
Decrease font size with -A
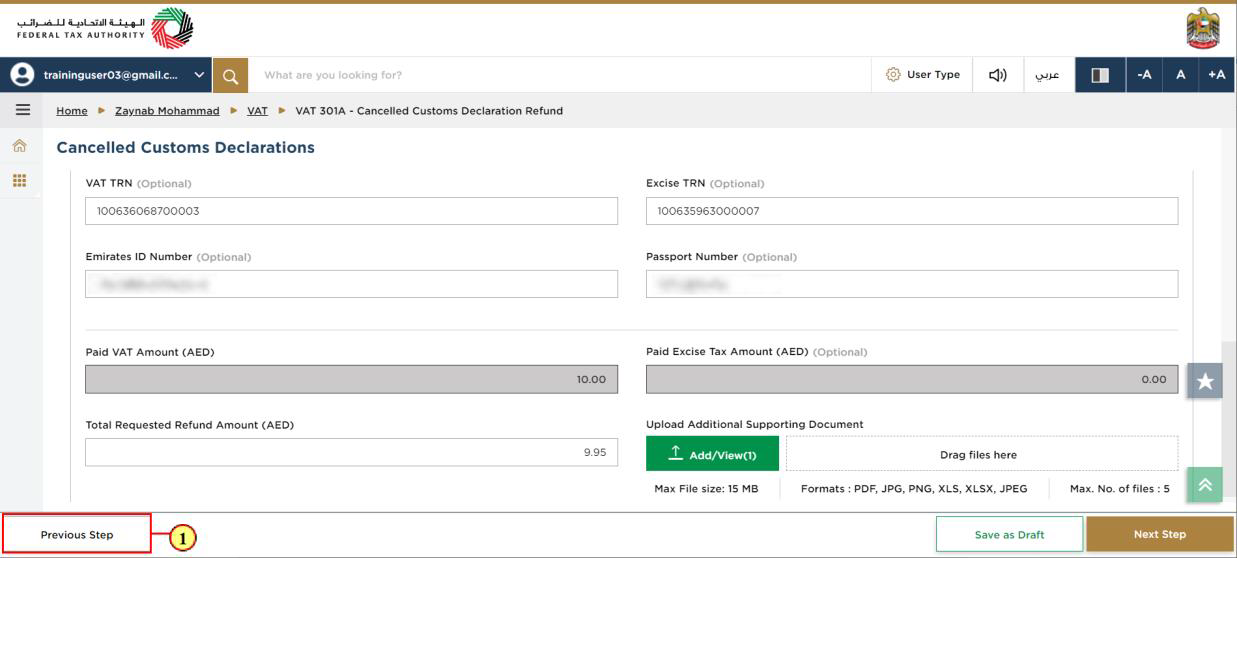tap(1144, 75)
